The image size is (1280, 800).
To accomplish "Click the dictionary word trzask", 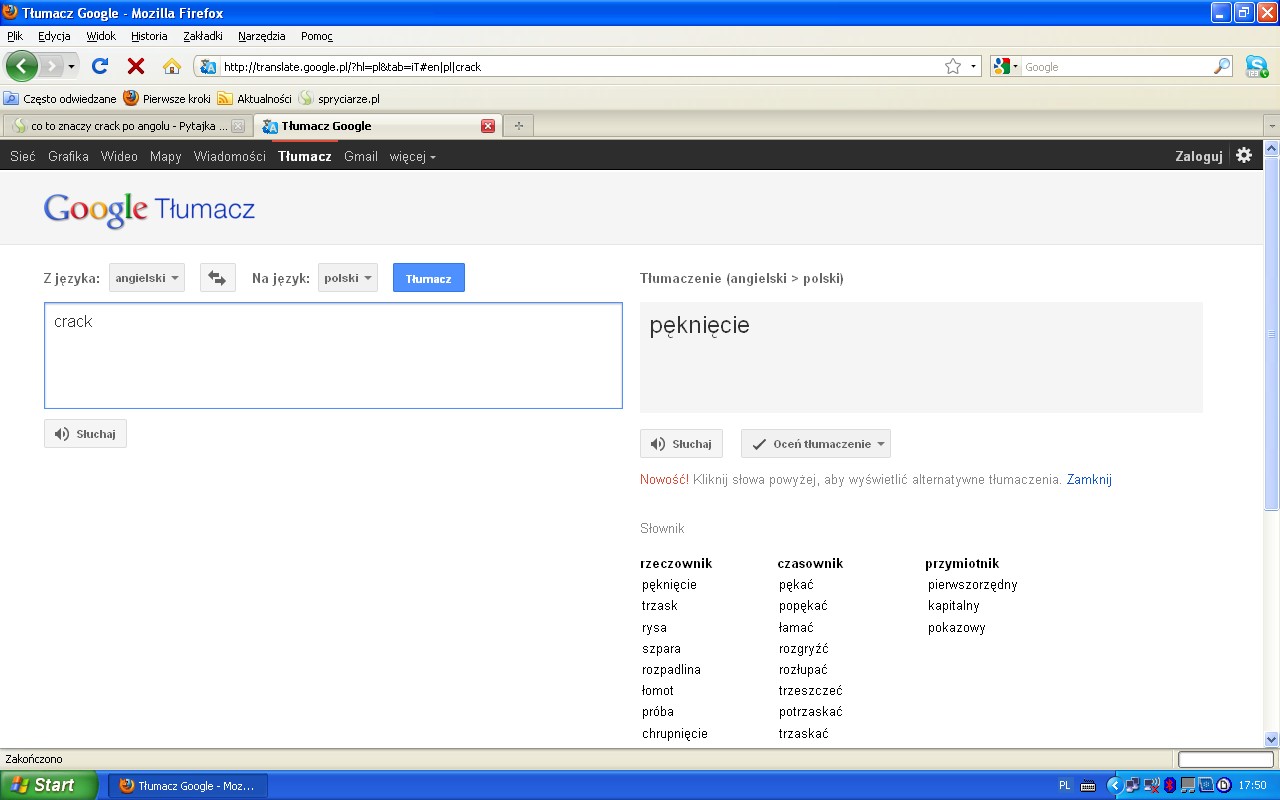I will pos(660,606).
